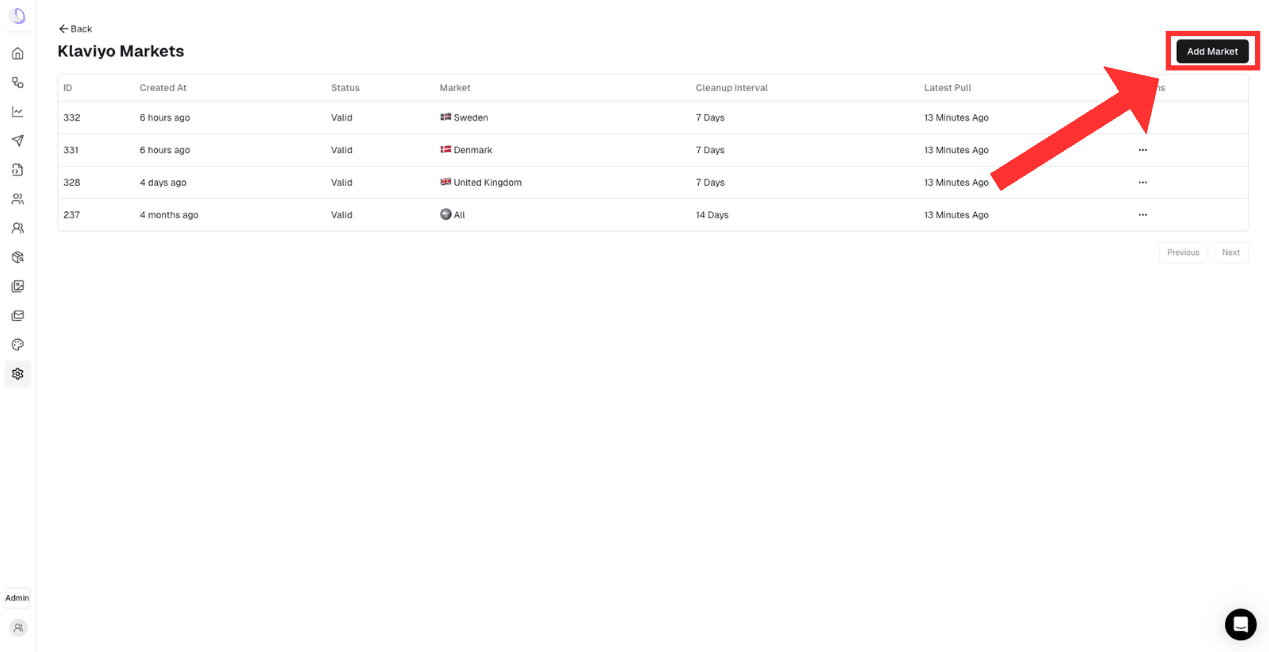Viewport: 1269px width, 652px height.
Task: Open the actions menu for United Kingdom row
Action: [1142, 182]
